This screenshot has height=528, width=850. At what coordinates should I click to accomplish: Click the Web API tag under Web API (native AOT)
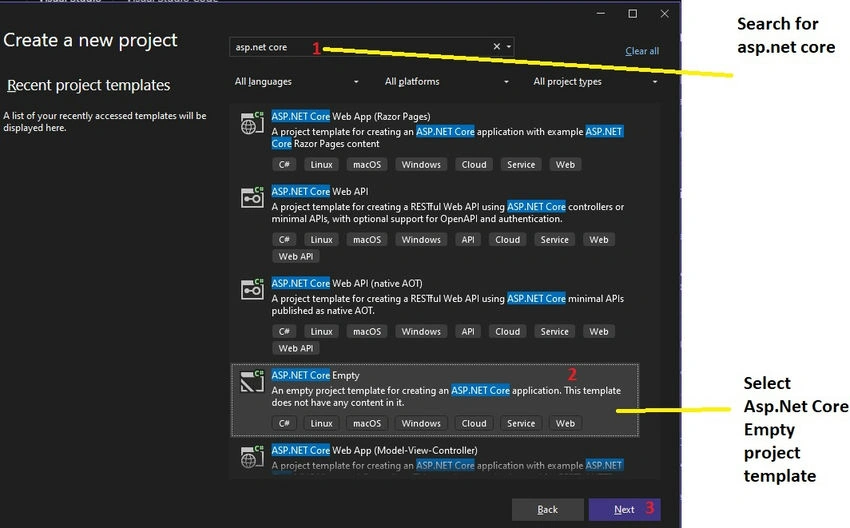pyautogui.click(x=295, y=349)
